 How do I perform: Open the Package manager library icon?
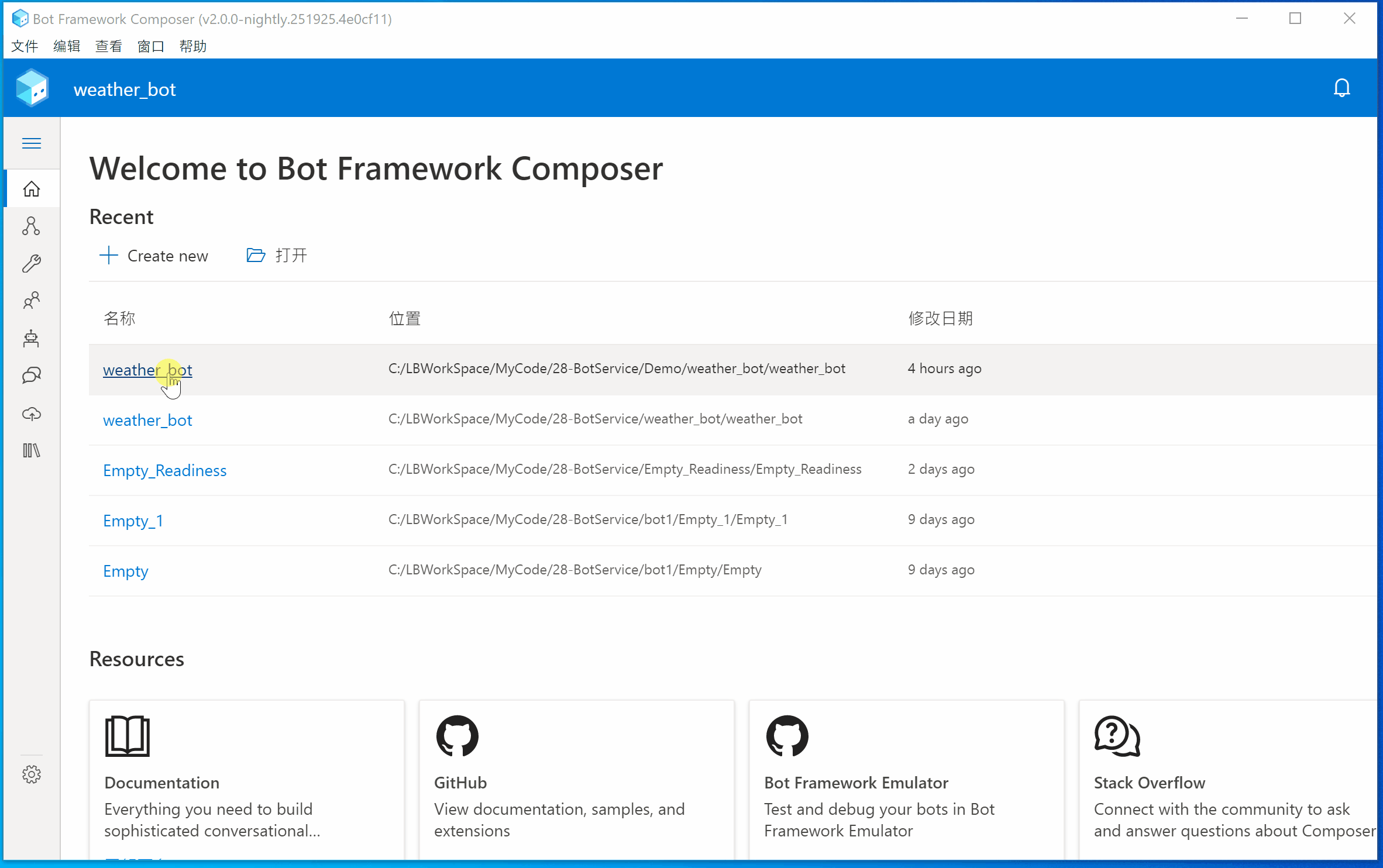coord(32,450)
